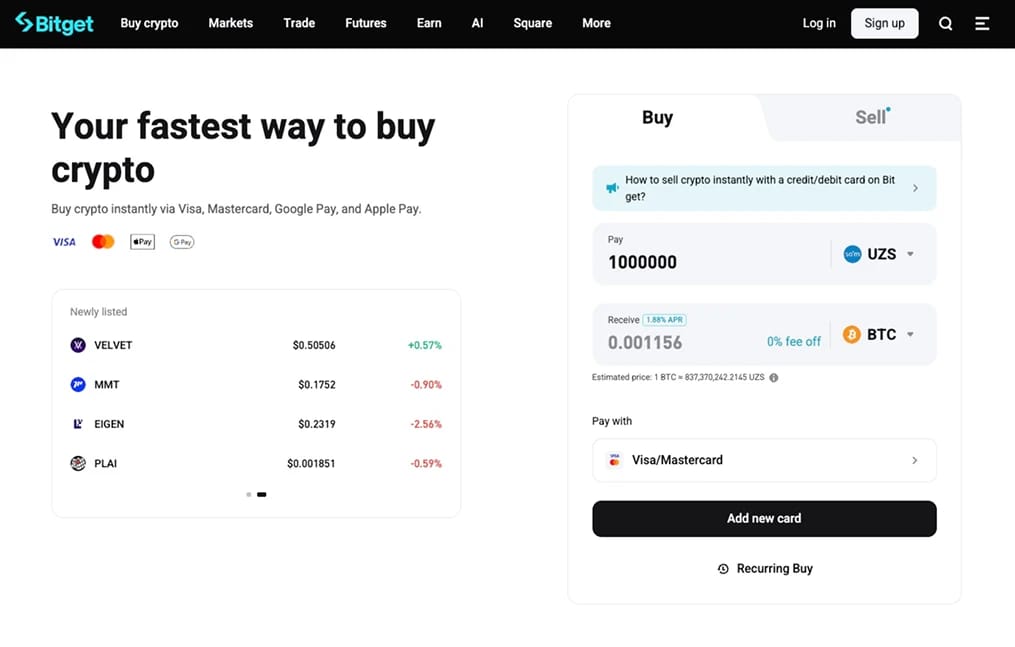Open the More menu

pyautogui.click(x=596, y=23)
